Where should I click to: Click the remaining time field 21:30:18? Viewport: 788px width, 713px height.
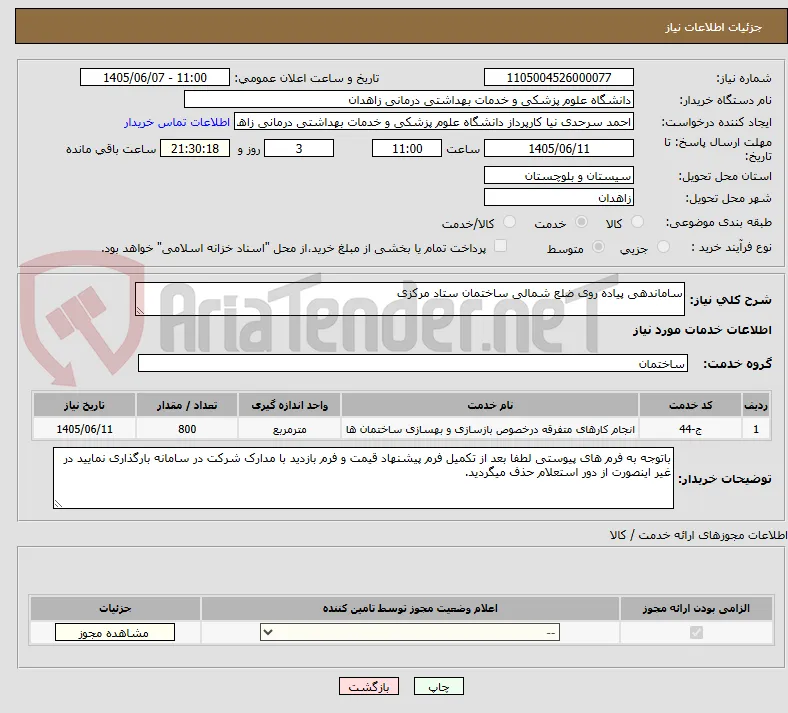pyautogui.click(x=195, y=148)
